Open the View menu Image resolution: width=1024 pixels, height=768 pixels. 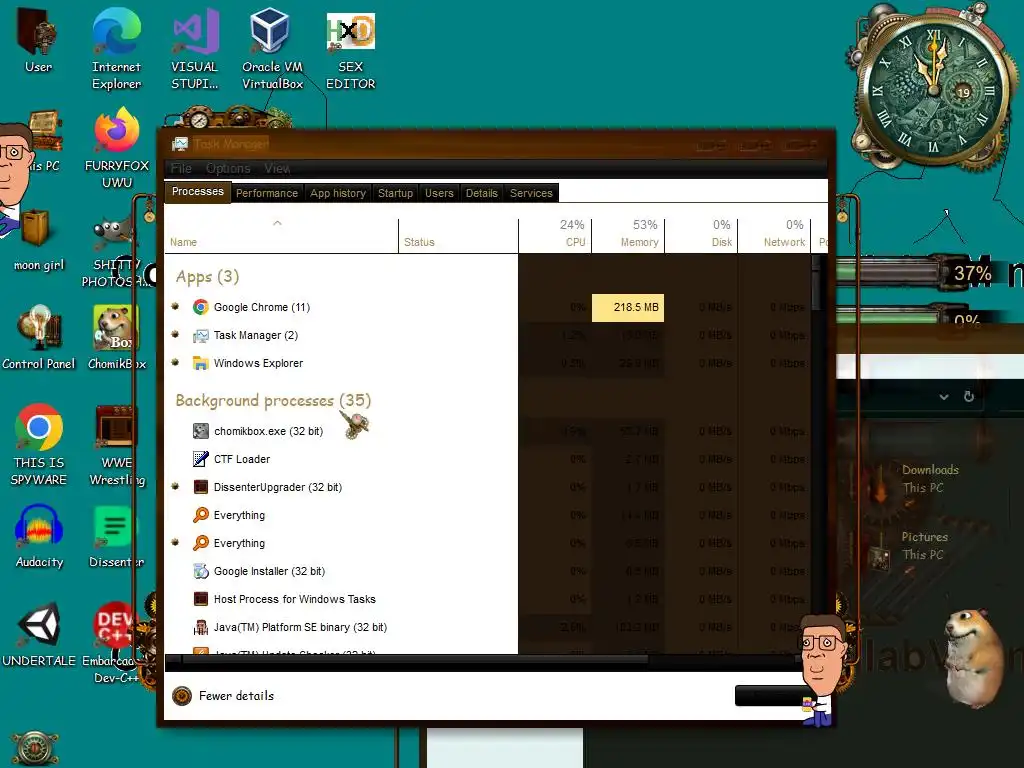click(x=277, y=168)
